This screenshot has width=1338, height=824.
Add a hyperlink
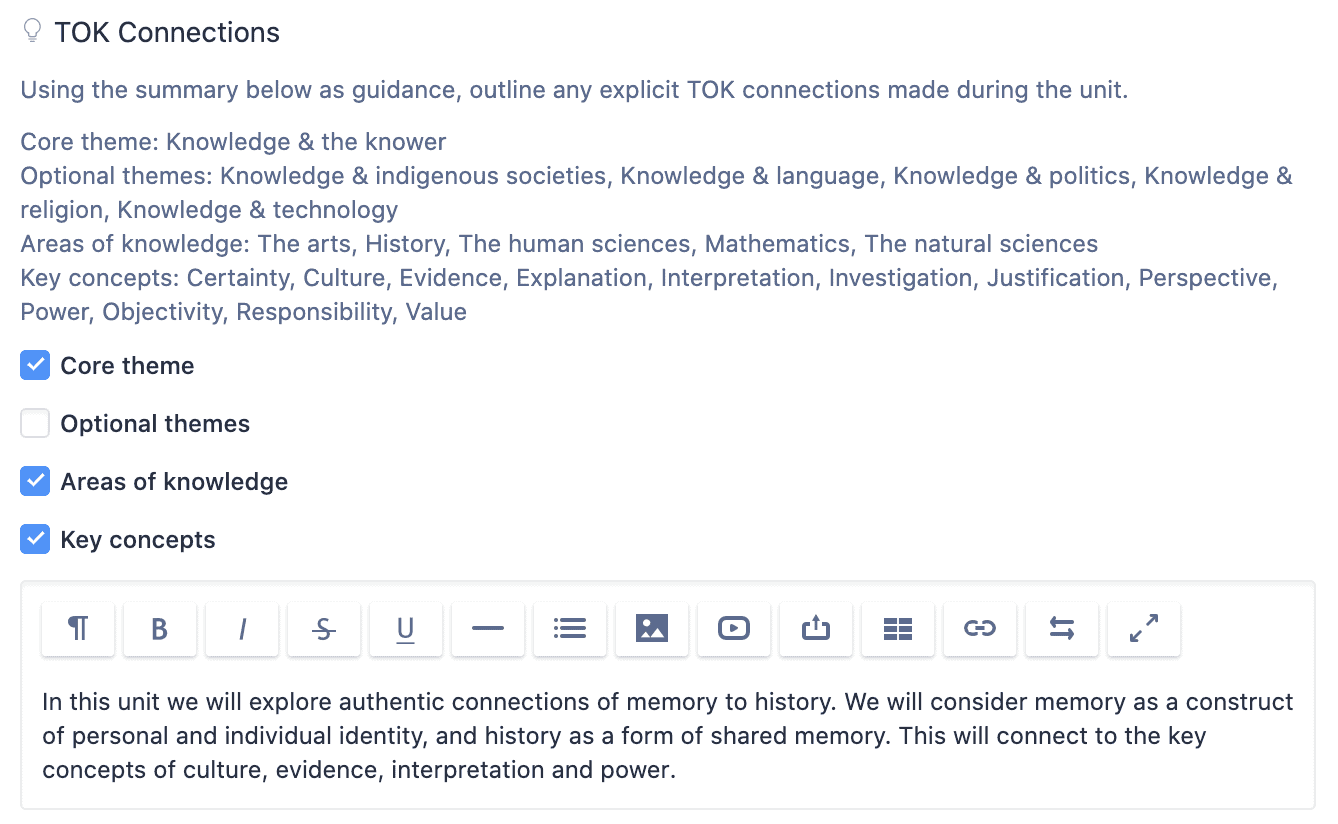(980, 628)
